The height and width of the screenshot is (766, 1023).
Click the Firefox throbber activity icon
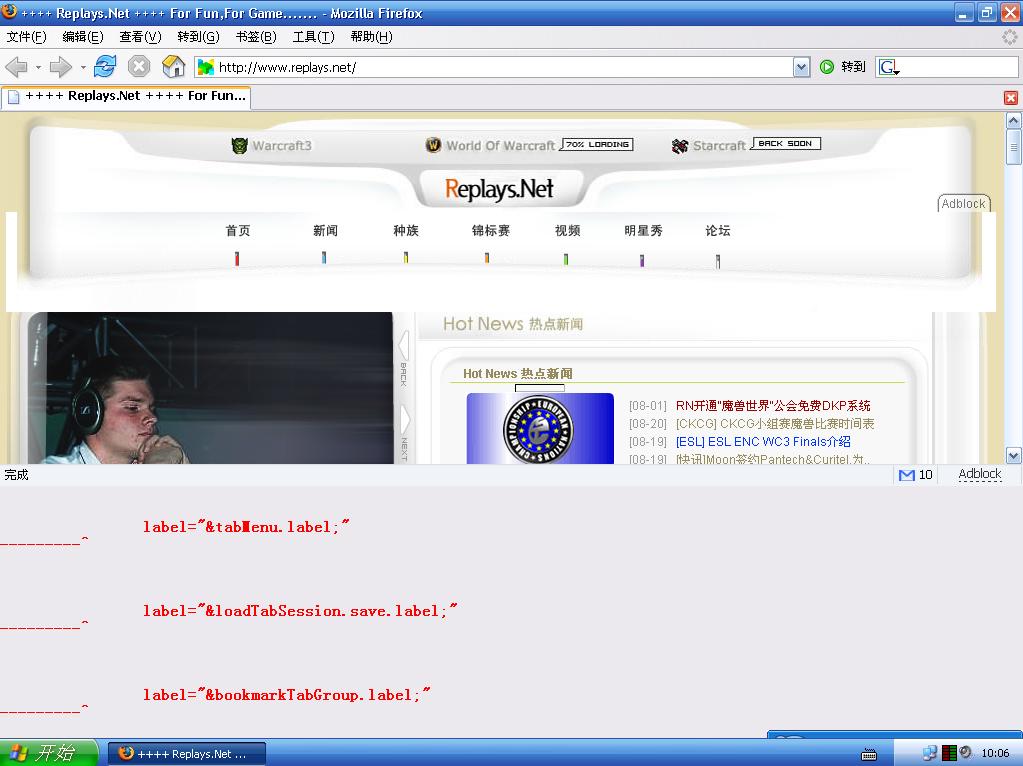coord(1009,37)
